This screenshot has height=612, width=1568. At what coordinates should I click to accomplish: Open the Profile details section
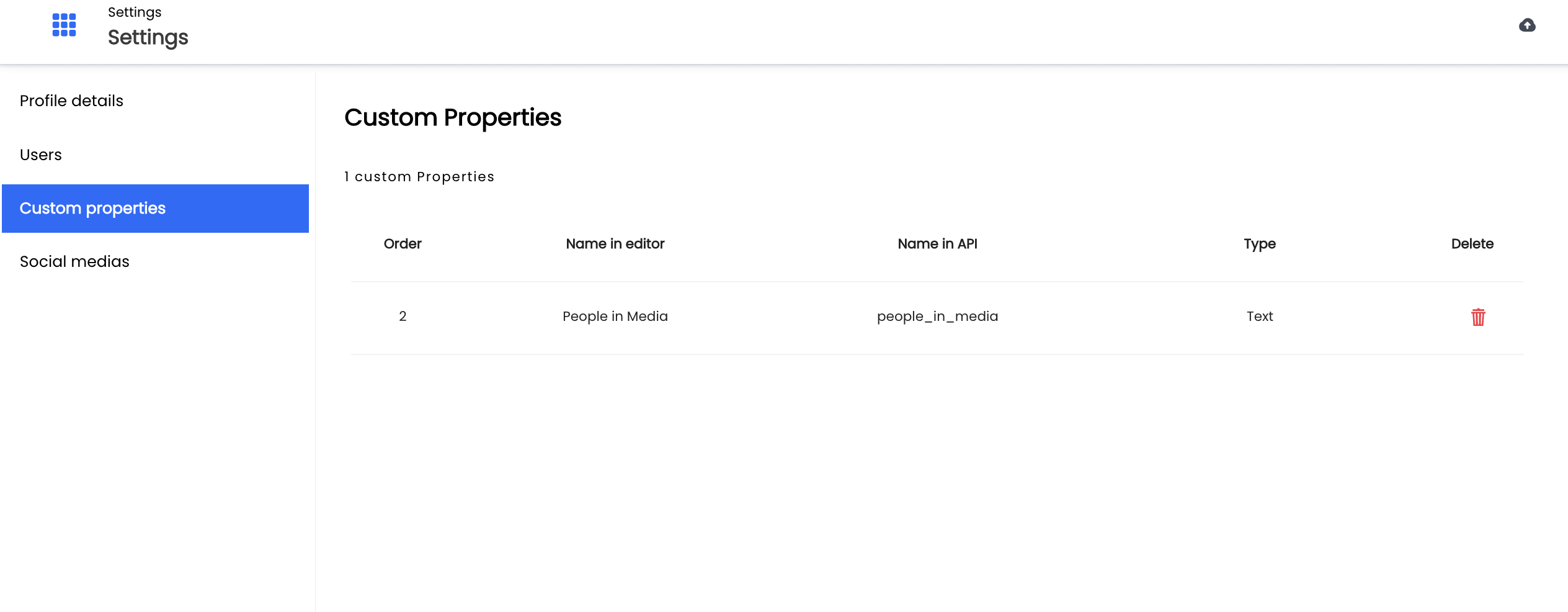tap(71, 101)
